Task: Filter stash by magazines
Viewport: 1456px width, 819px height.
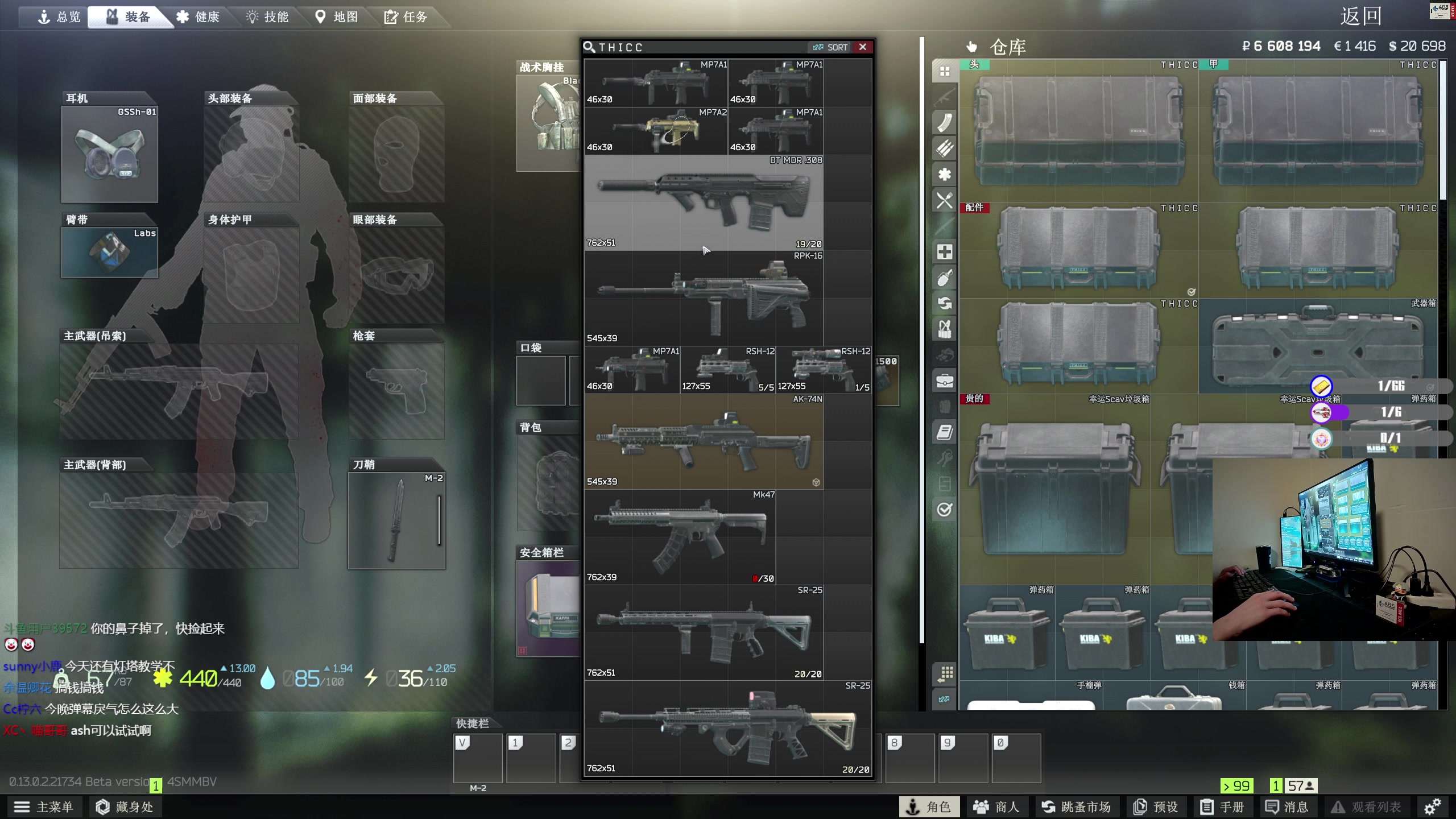Action: 945,122
